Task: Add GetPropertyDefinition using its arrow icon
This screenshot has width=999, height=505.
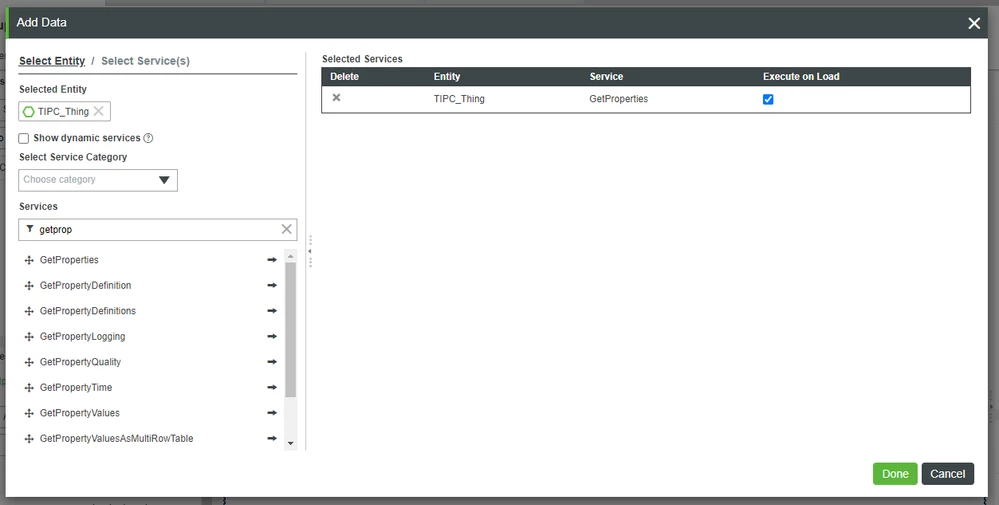Action: (x=272, y=285)
